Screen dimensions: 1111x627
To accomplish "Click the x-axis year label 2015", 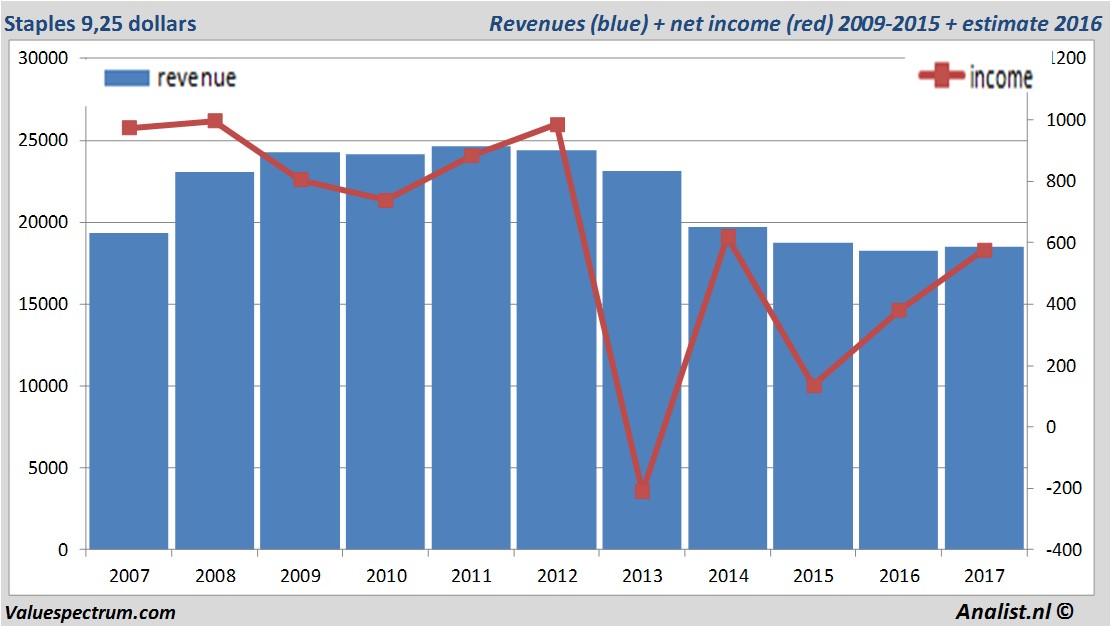I will click(813, 575).
